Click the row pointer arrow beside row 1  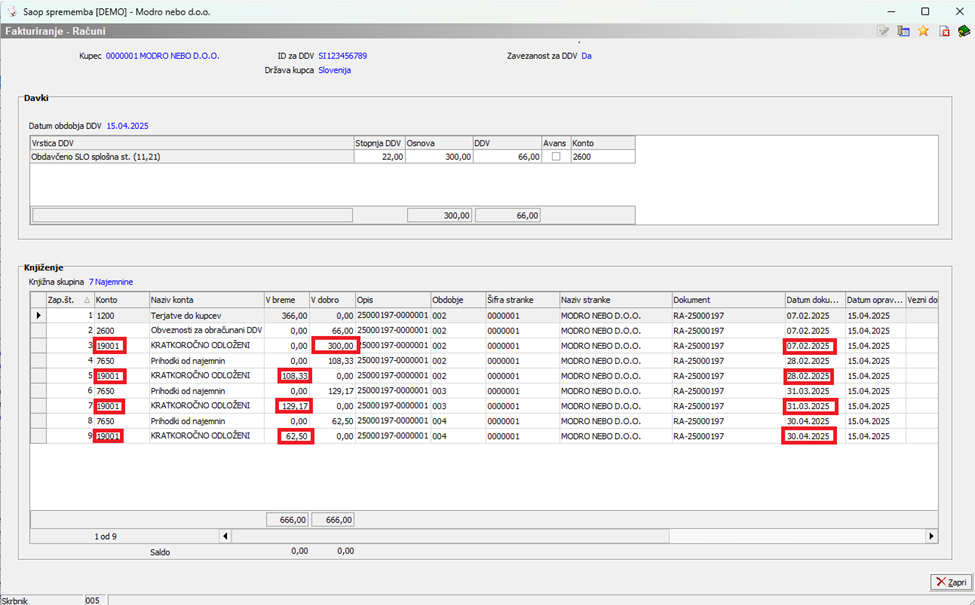point(39,315)
